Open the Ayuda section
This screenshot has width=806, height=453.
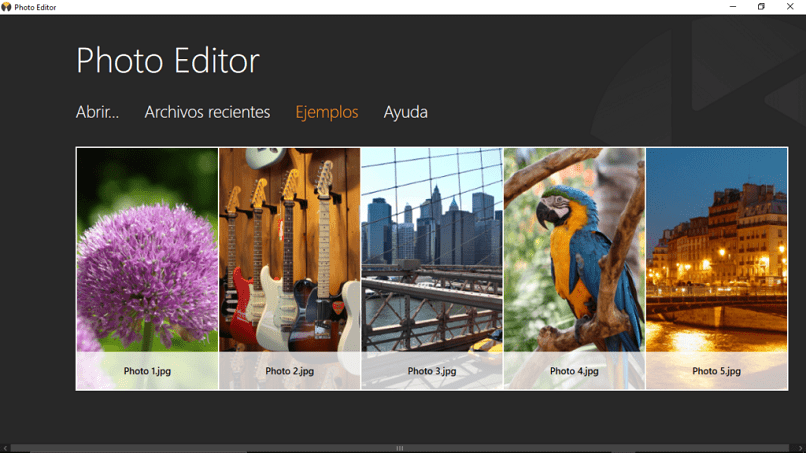[406, 113]
